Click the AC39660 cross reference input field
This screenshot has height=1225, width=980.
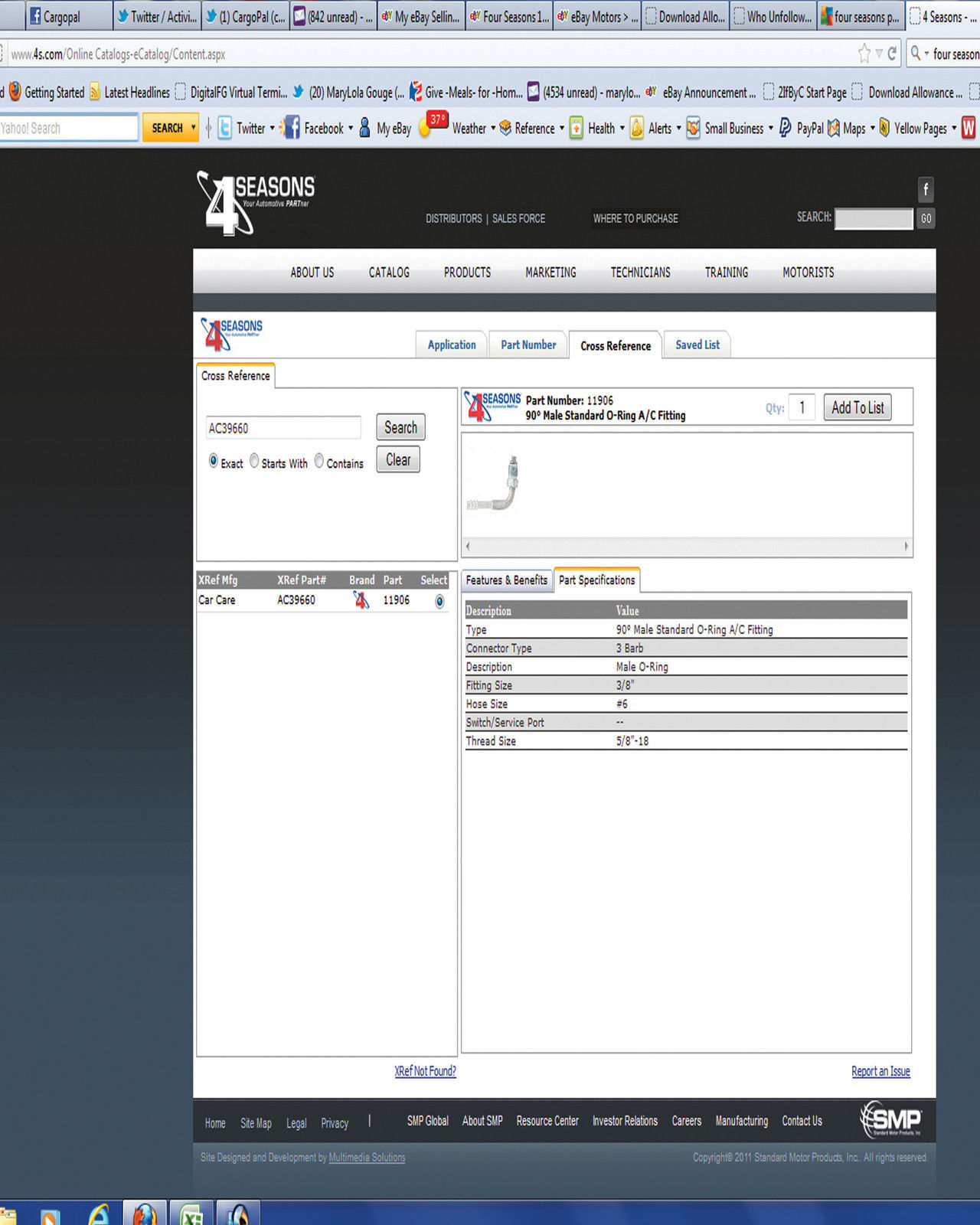(283, 428)
